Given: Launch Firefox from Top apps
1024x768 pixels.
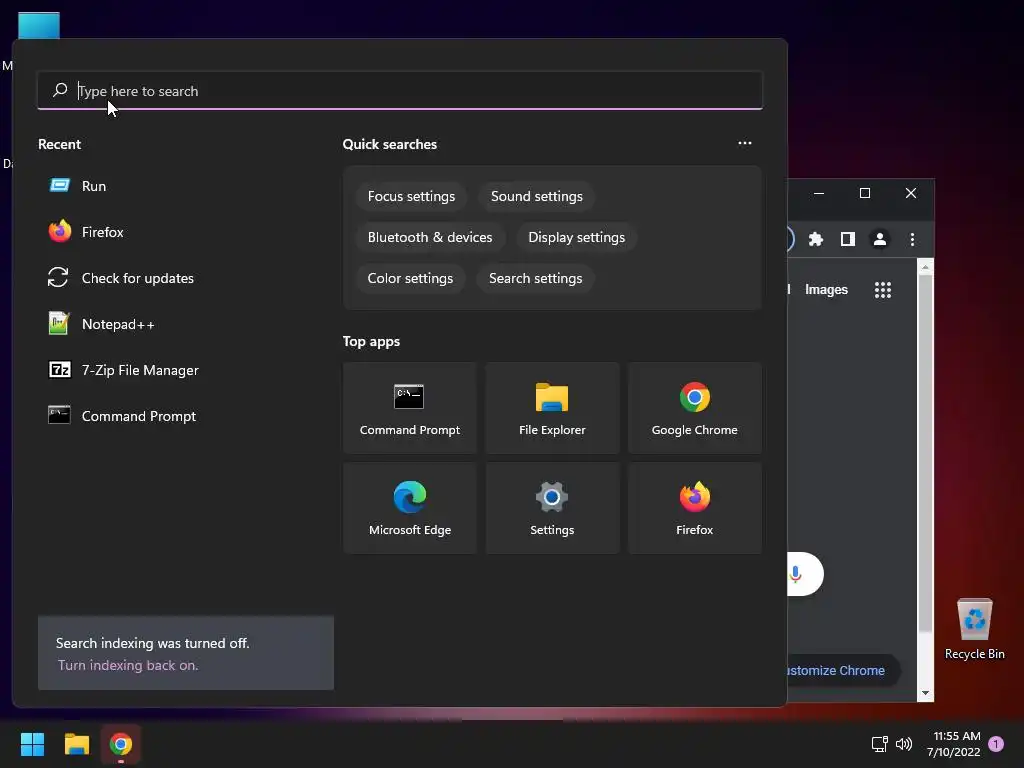Looking at the screenshot, I should 695,508.
